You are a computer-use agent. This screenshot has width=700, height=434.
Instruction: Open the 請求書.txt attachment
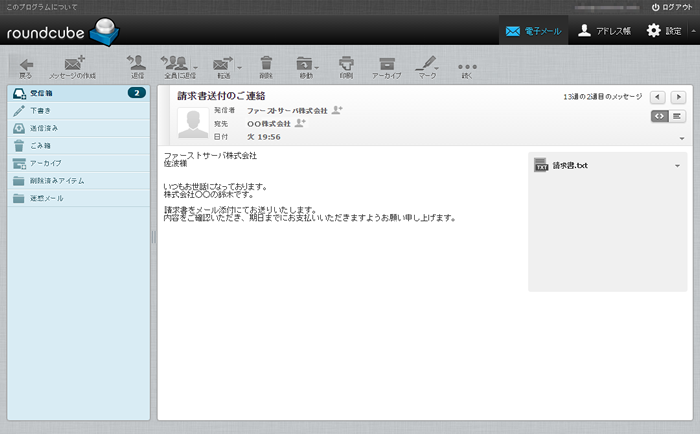(x=569, y=165)
